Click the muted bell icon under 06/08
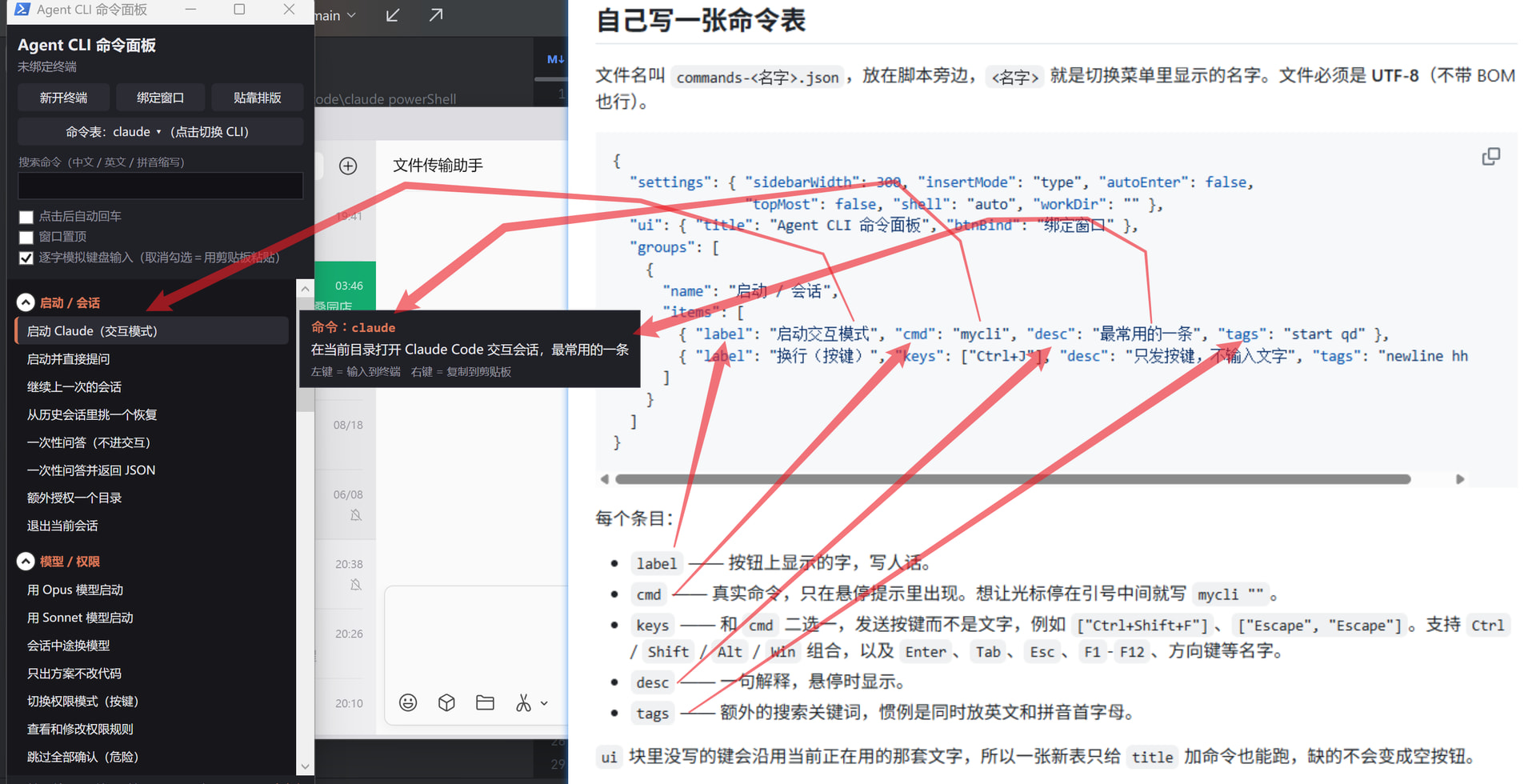1536x784 pixels. coord(356,515)
